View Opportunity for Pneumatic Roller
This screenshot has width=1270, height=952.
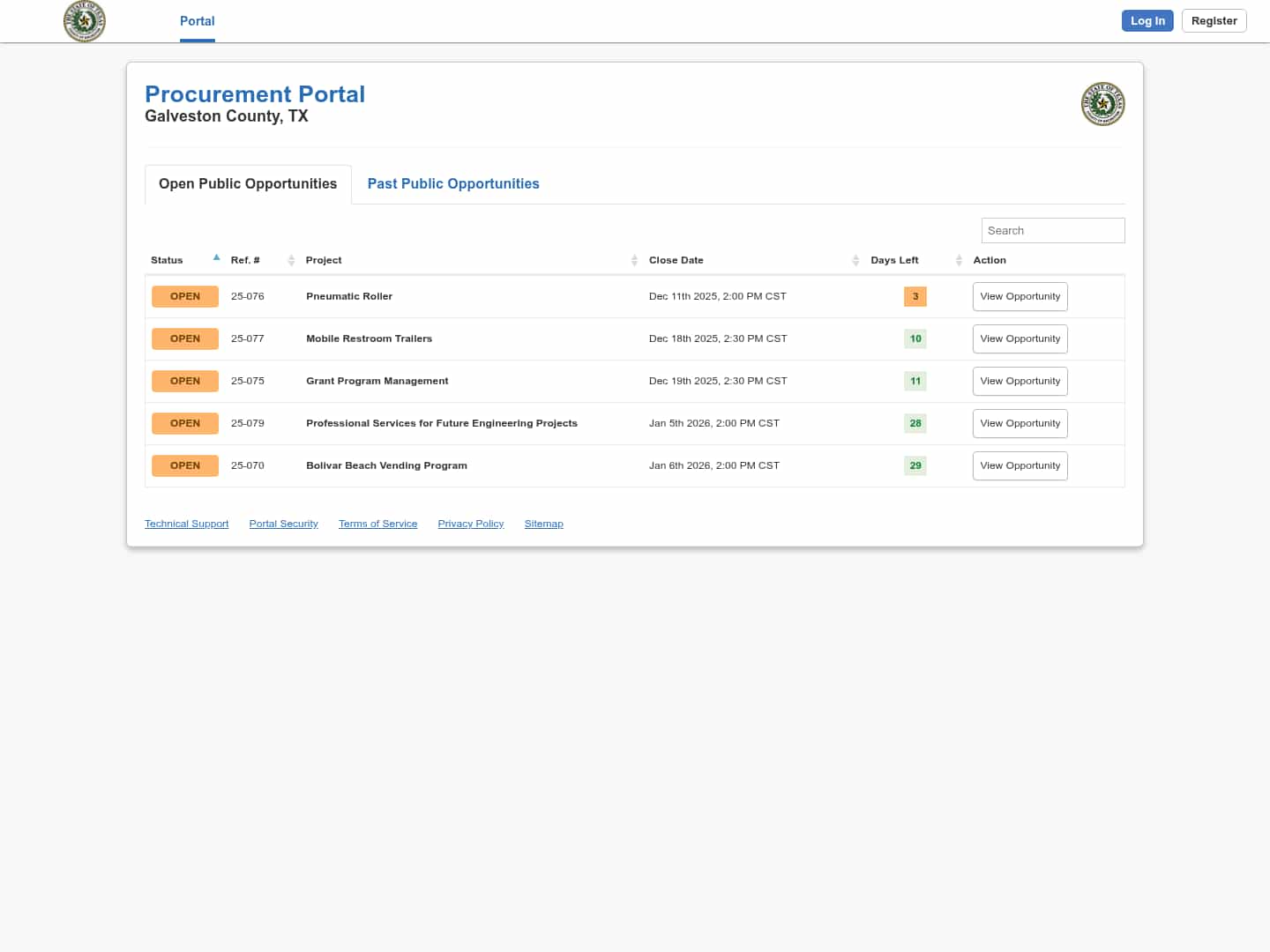1020,296
